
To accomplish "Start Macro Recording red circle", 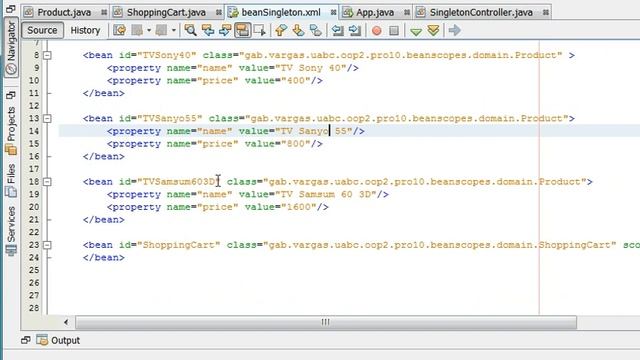I will coord(377,31).
